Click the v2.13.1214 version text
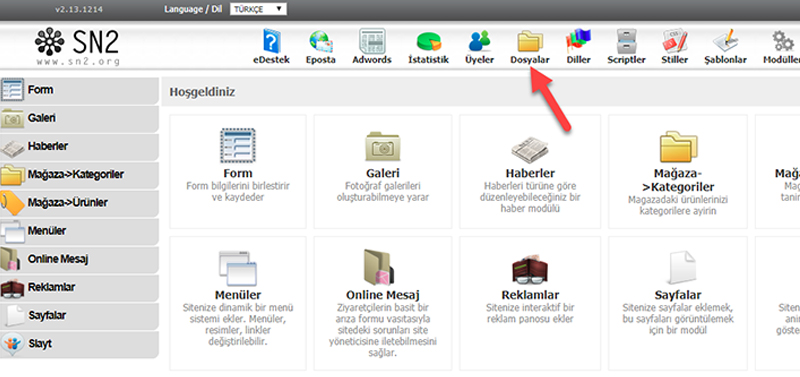Viewport: 800px width, 377px height. 78,9
